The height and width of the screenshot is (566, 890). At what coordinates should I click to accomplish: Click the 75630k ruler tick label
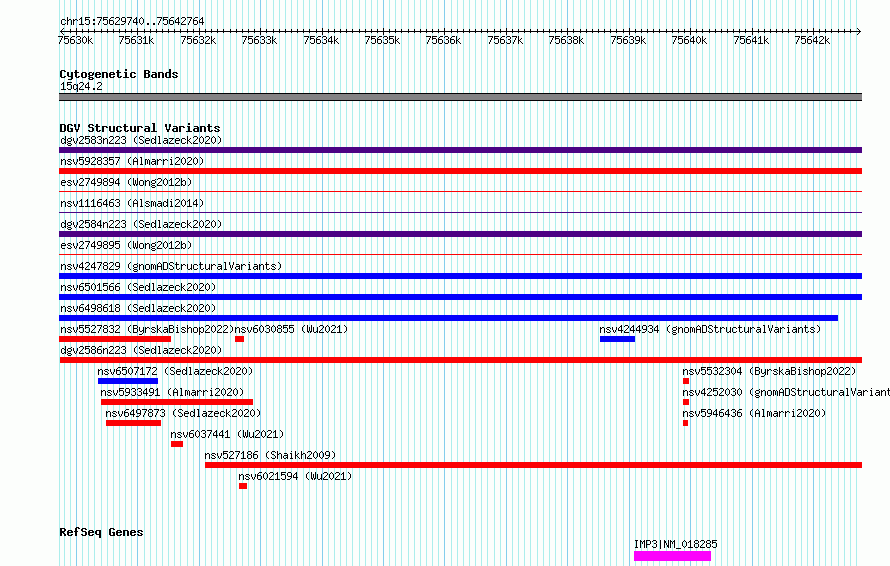[75, 40]
